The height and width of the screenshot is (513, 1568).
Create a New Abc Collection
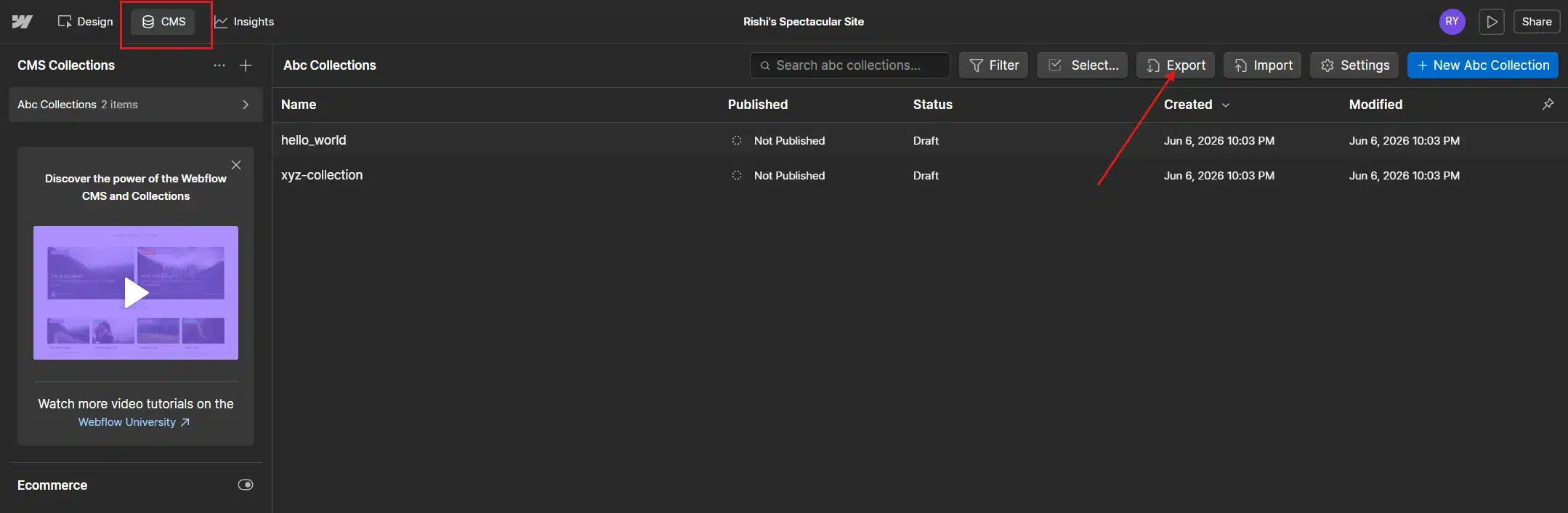(x=1482, y=65)
